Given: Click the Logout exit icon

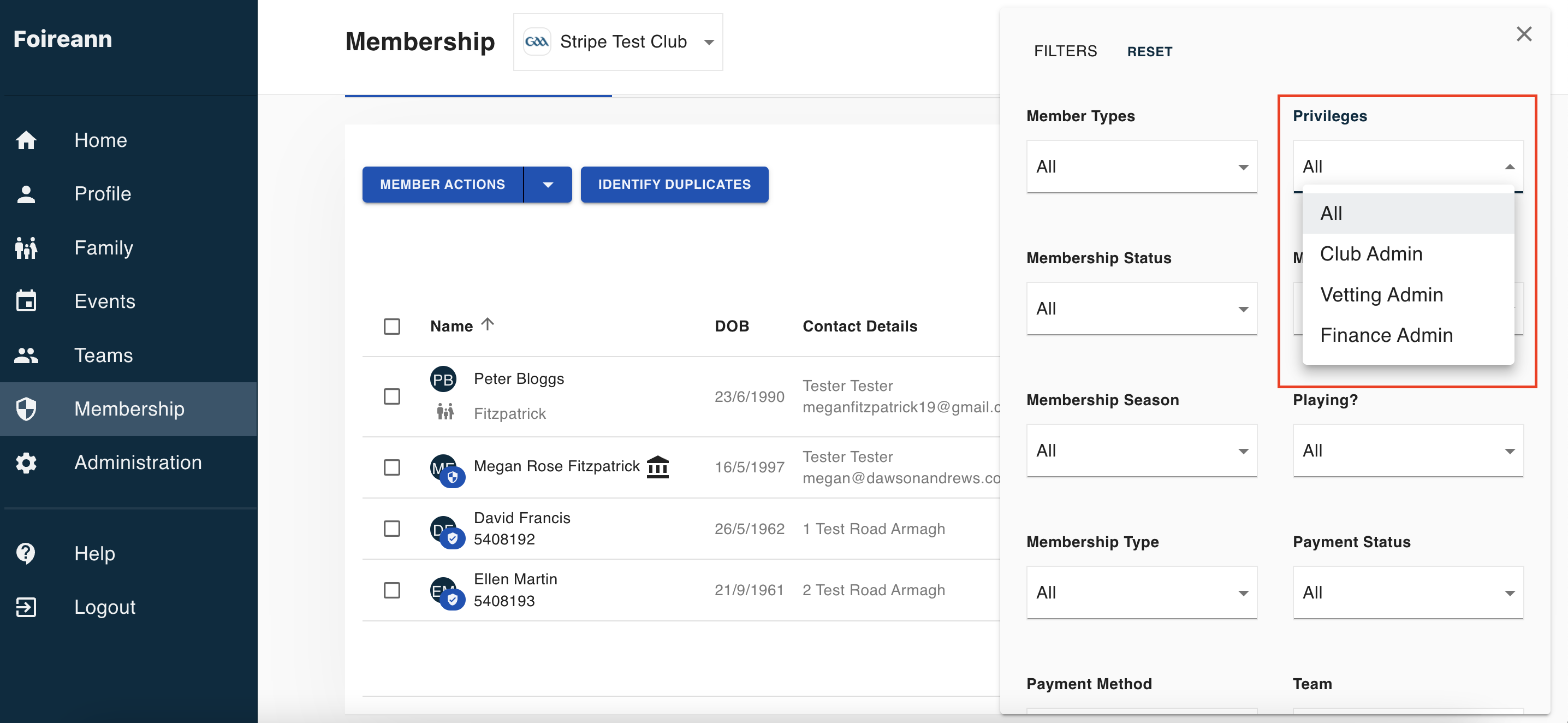Looking at the screenshot, I should [x=26, y=607].
